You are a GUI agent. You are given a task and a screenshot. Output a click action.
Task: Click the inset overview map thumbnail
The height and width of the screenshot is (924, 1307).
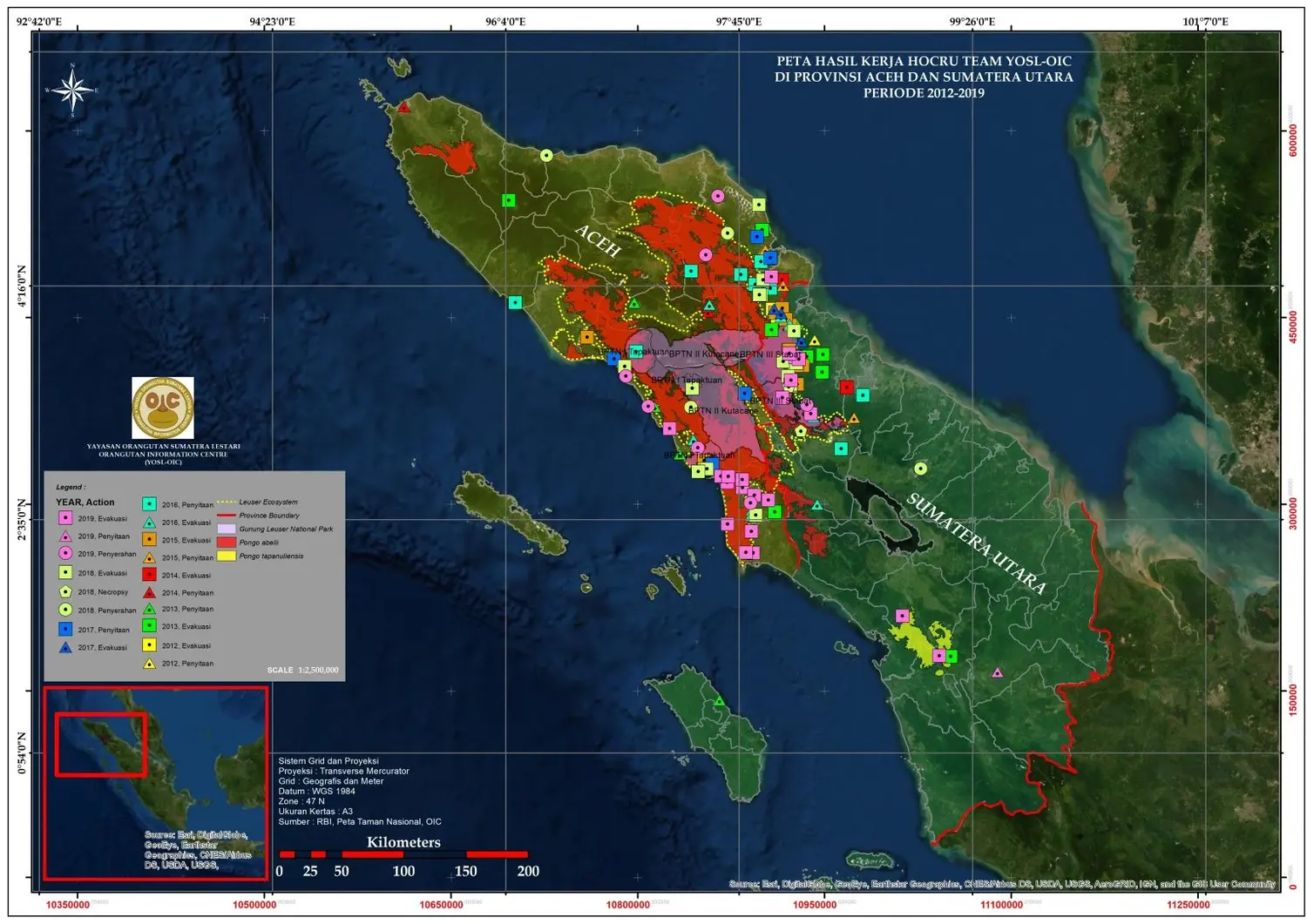tap(156, 783)
